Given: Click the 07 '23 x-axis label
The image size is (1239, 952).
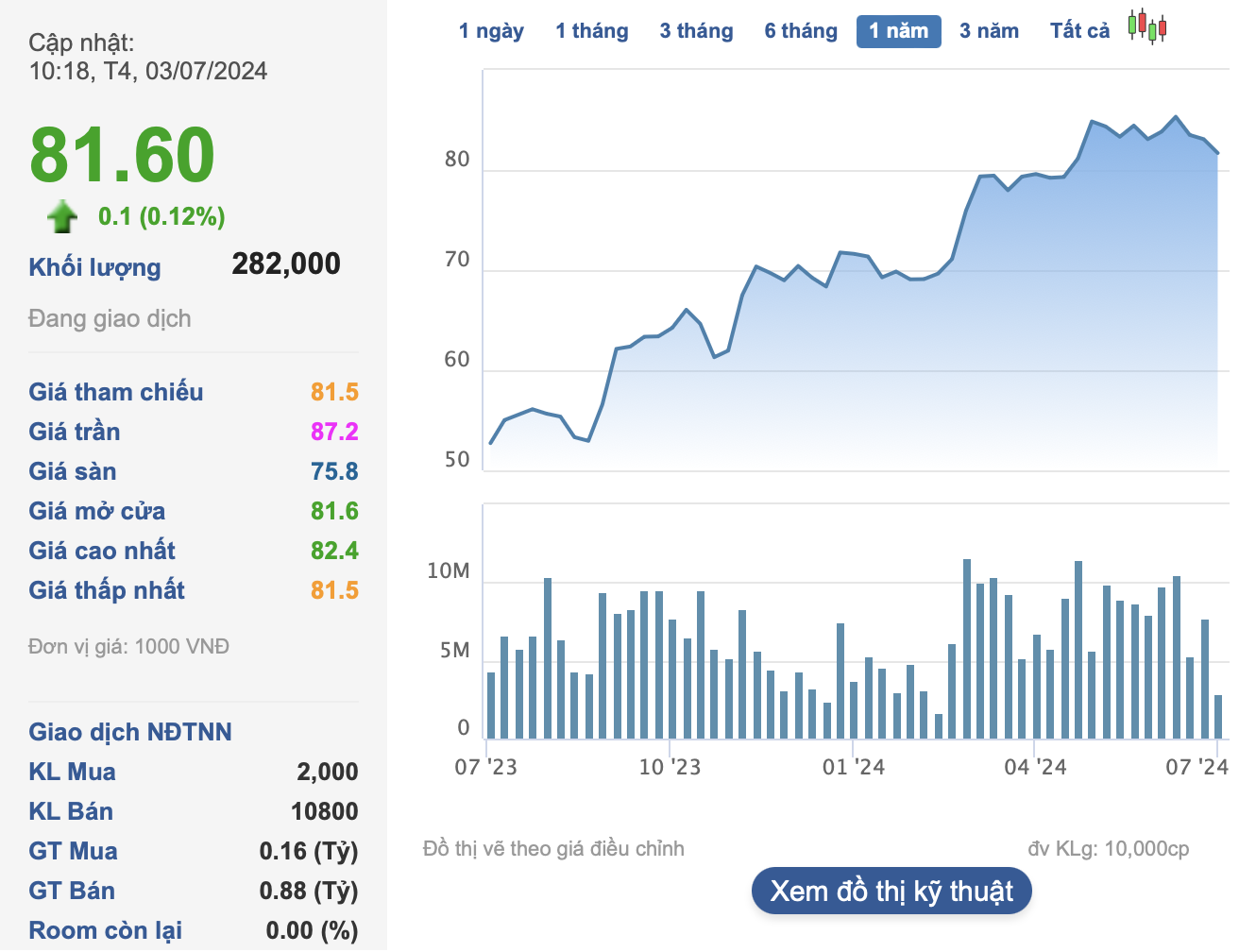Looking at the screenshot, I should pos(486,767).
